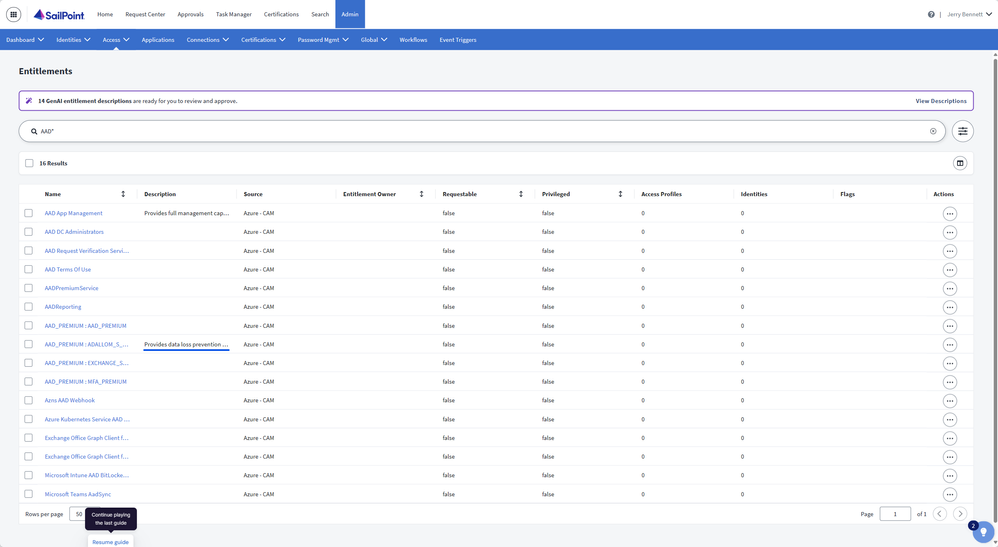Open the search filter options icon
Screen dimensions: 998x547
point(962,131)
